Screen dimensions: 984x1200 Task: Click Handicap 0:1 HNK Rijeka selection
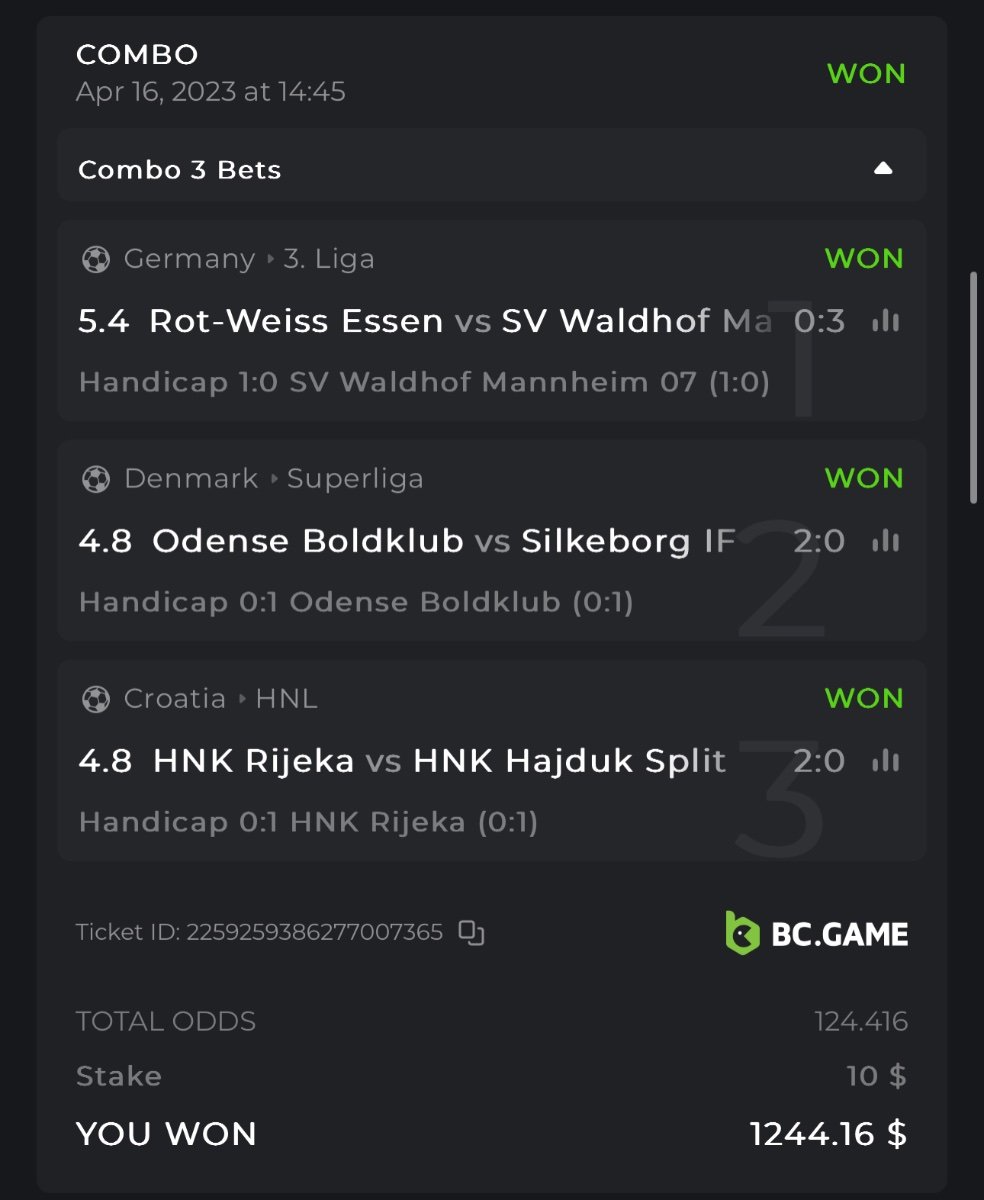pos(308,823)
